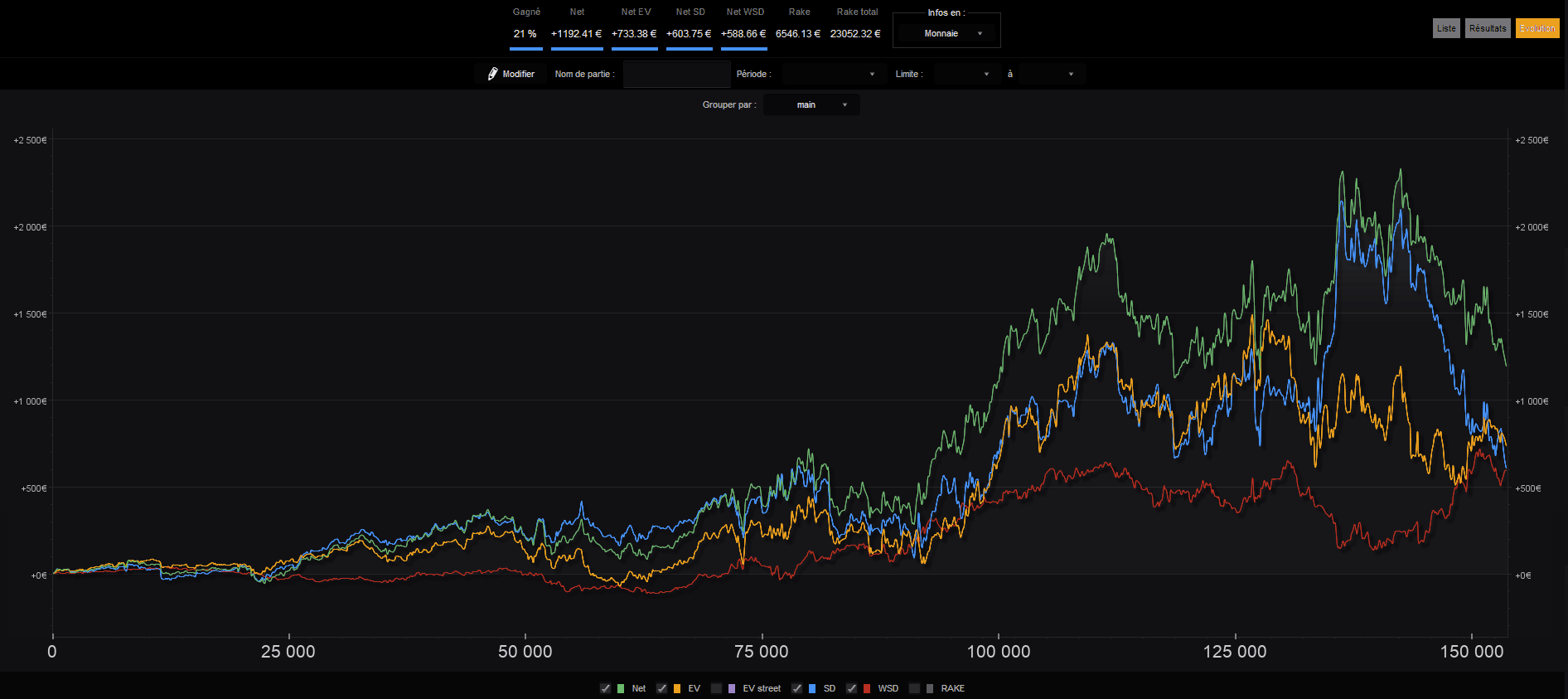The width and height of the screenshot is (1568, 699).
Task: Click the '25 000' x-axis label
Action: tap(288, 652)
